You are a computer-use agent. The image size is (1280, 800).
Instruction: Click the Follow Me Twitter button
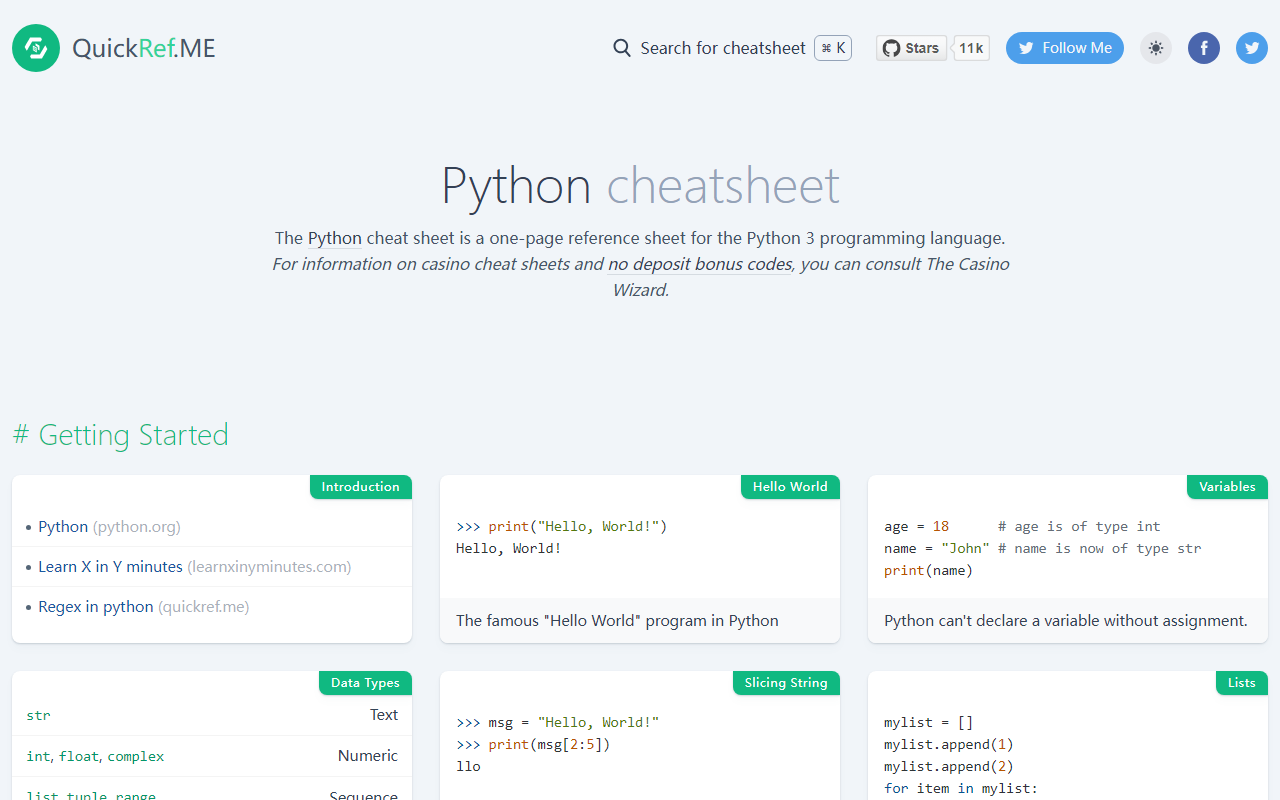(x=1065, y=48)
